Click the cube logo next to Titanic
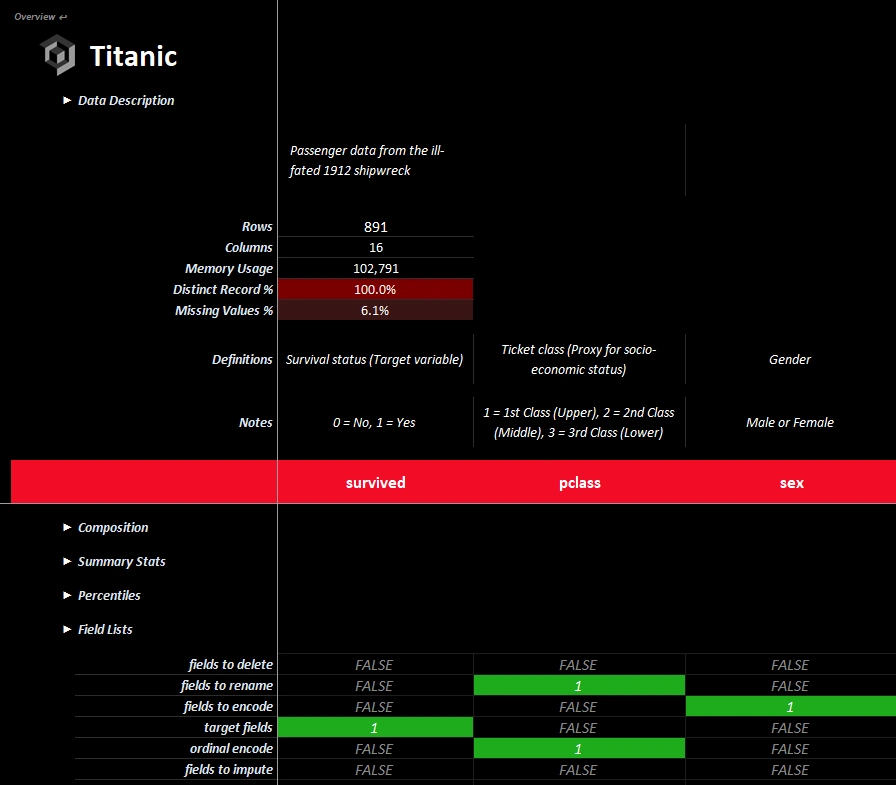 [59, 55]
